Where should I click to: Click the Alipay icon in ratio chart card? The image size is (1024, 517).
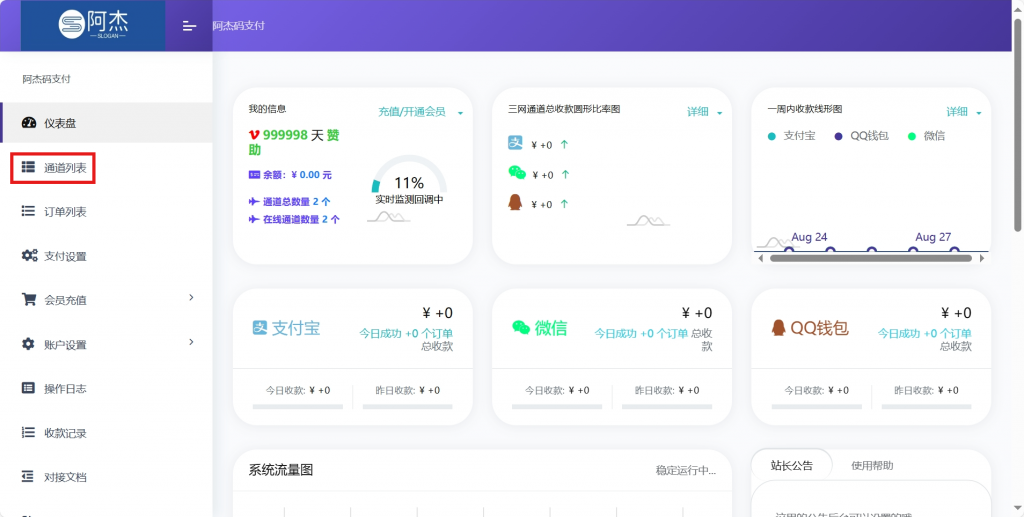coord(515,142)
